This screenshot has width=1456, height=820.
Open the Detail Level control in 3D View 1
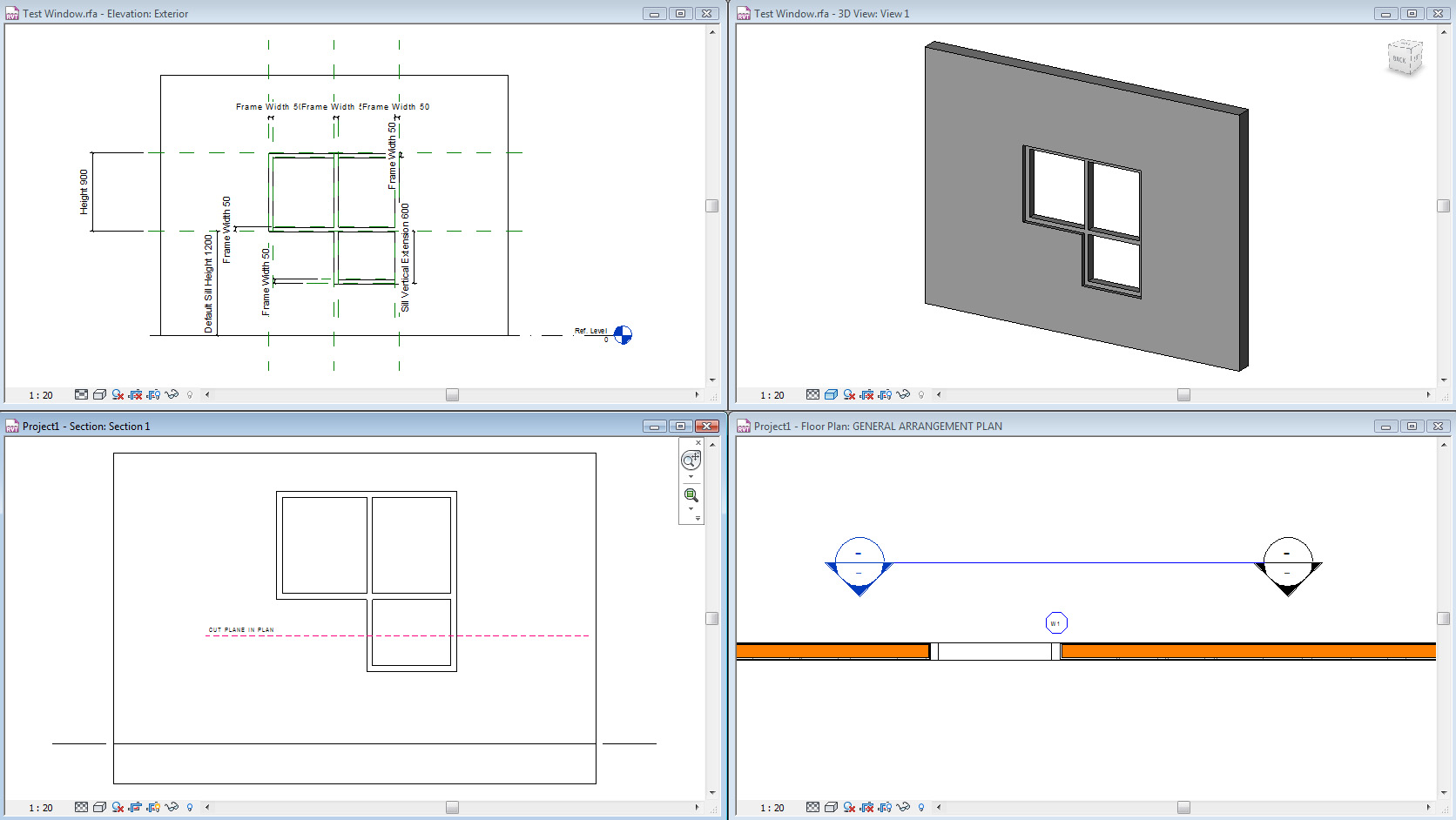(x=812, y=394)
